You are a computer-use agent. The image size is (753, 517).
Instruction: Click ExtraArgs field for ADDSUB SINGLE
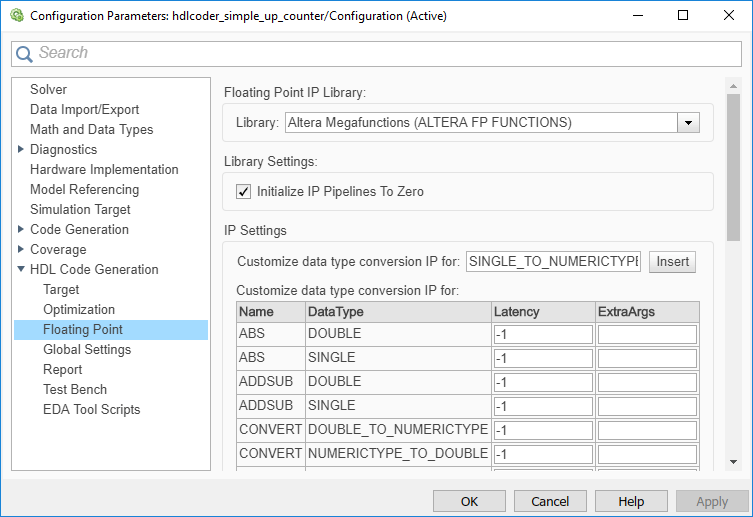pyautogui.click(x=647, y=406)
